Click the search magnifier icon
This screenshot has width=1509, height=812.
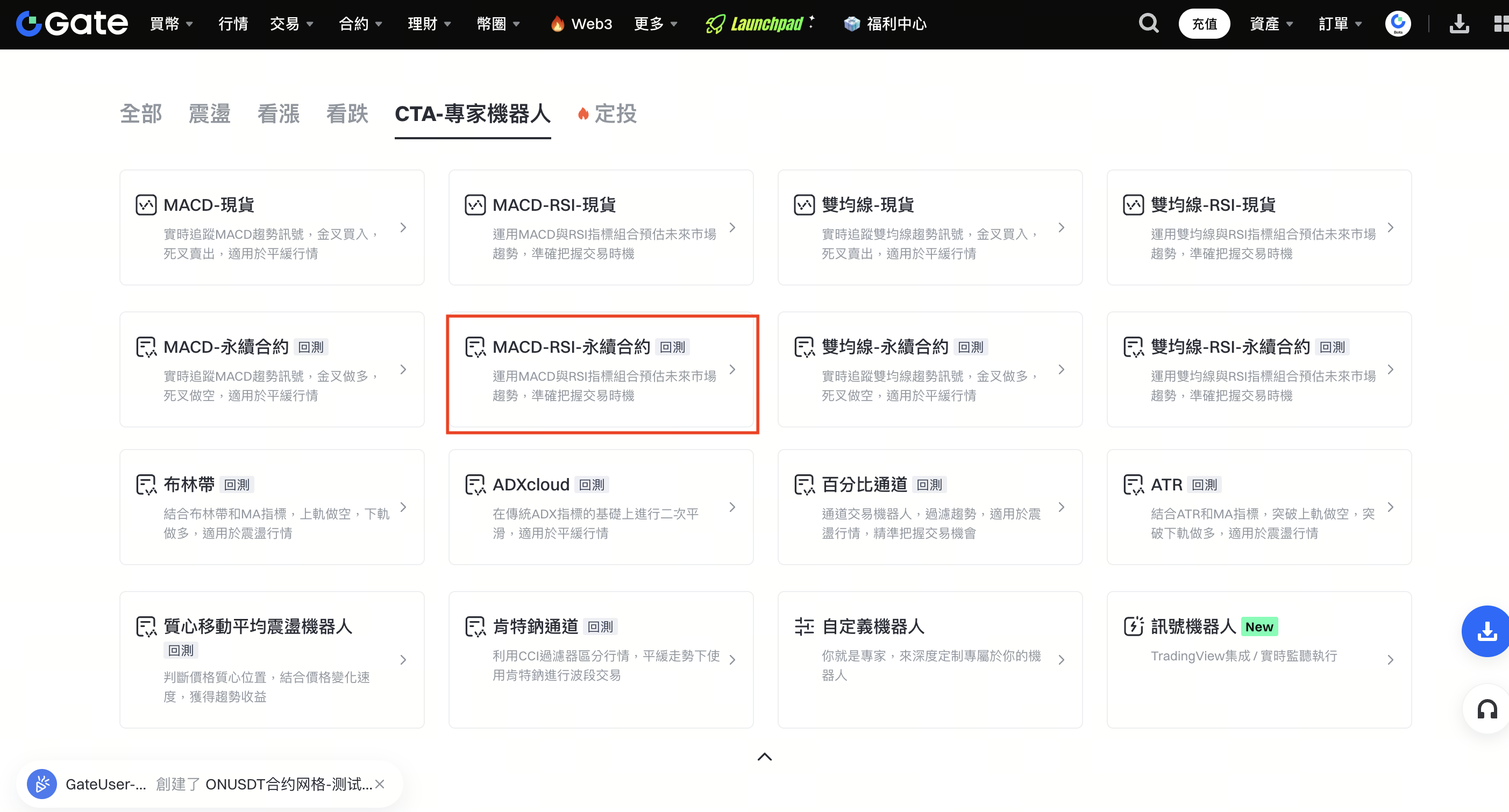(x=1148, y=24)
